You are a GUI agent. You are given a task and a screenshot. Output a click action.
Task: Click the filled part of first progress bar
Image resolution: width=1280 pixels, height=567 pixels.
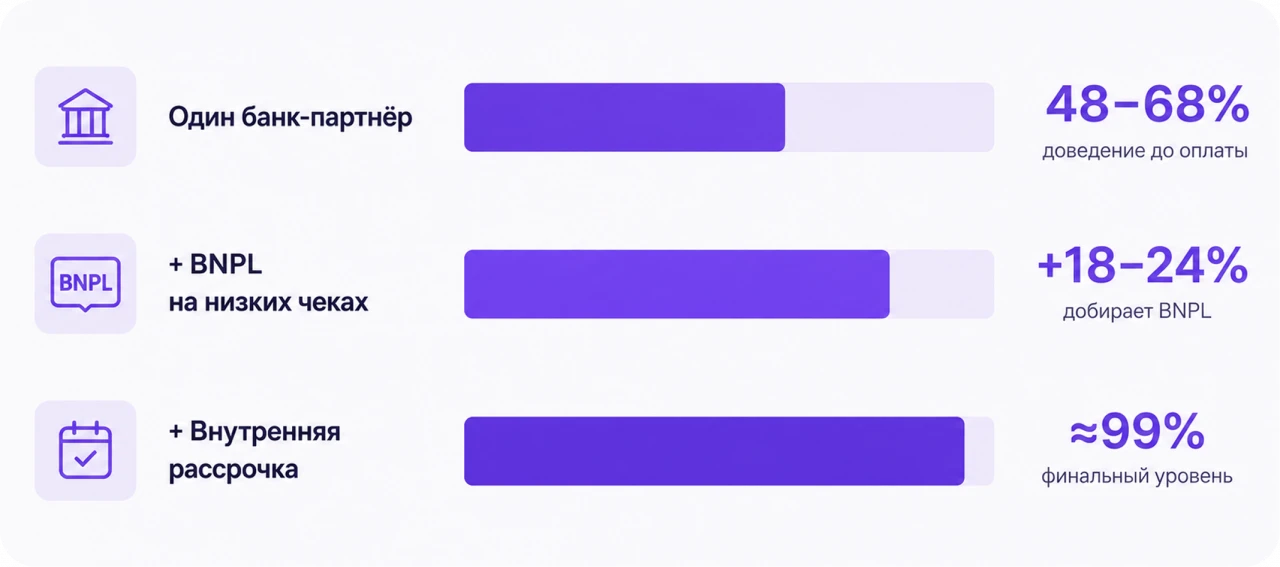tap(624, 117)
